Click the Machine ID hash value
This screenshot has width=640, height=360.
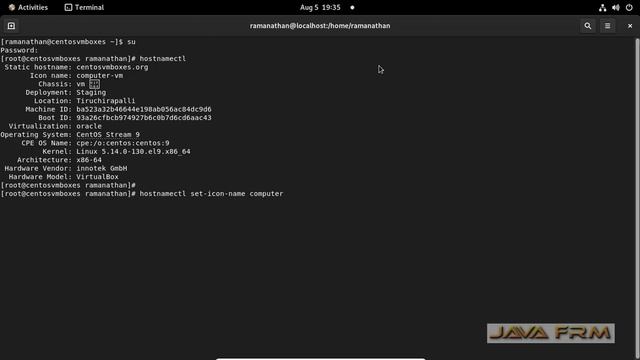click(144, 109)
